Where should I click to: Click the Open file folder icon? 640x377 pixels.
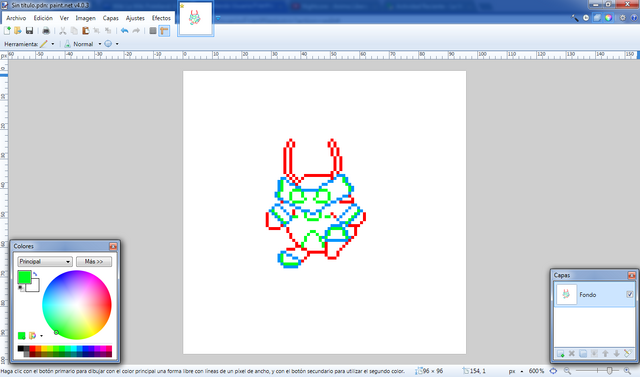[18, 31]
